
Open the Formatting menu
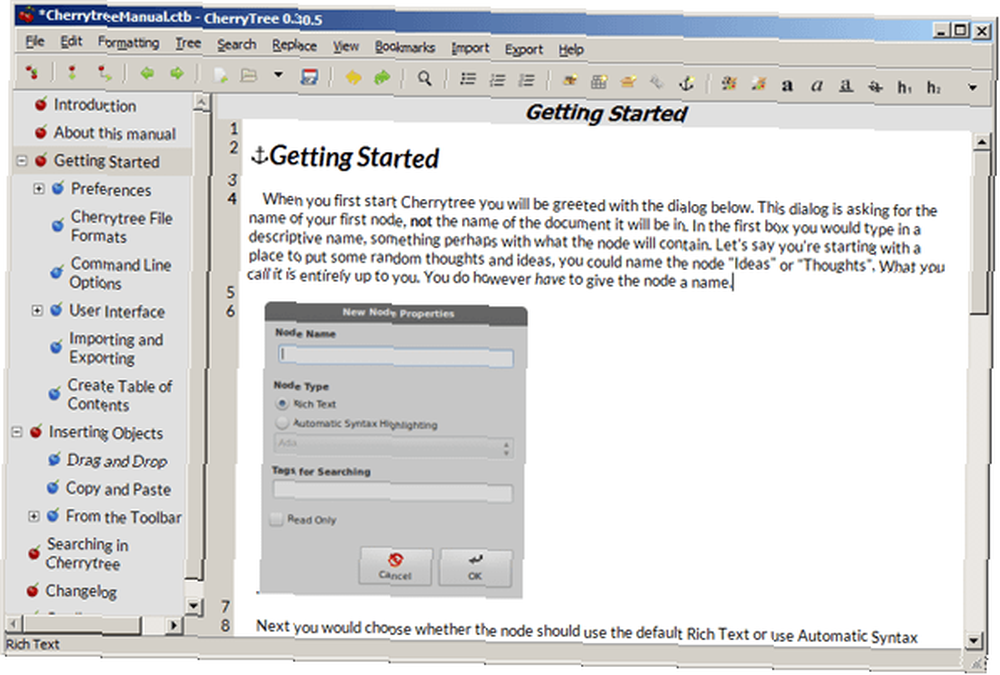click(x=128, y=43)
